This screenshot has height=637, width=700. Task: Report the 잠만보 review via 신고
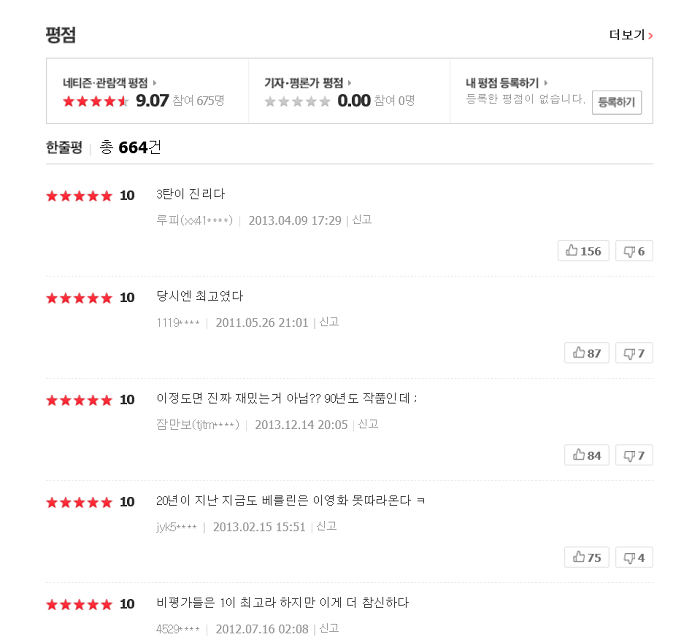pyautogui.click(x=368, y=424)
